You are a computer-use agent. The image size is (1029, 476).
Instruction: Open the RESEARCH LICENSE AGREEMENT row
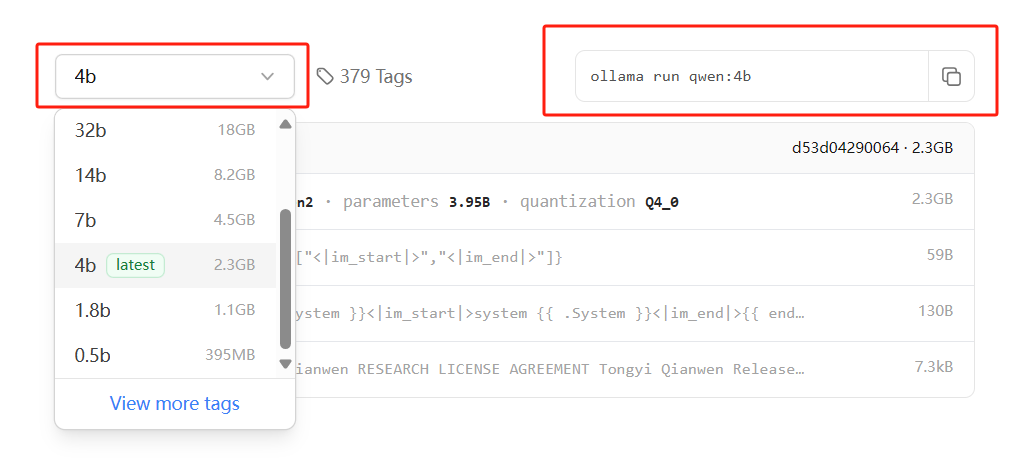click(x=635, y=369)
